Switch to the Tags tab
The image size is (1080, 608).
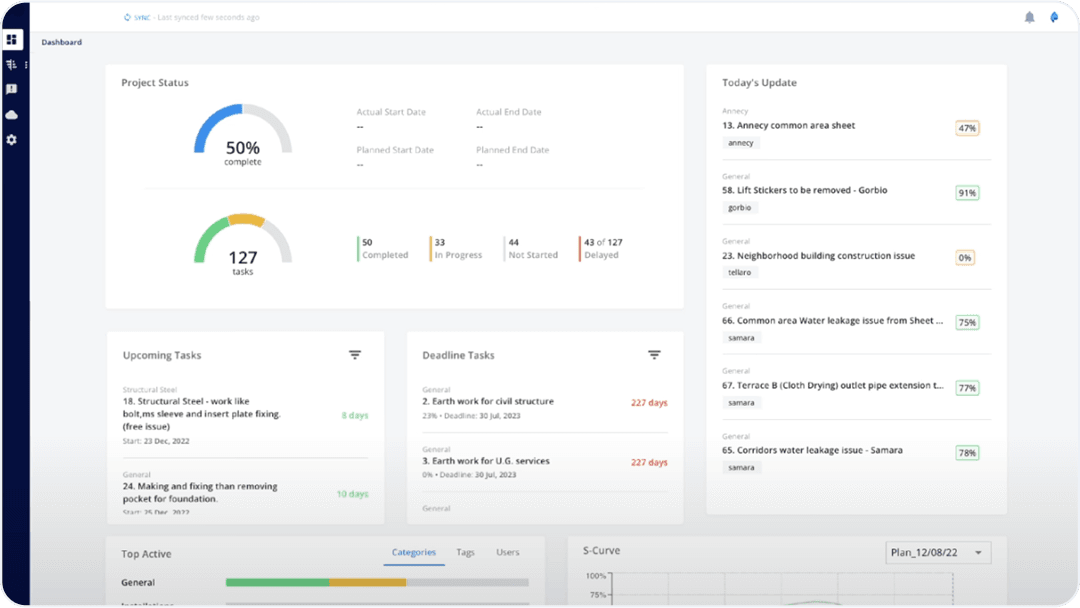pyautogui.click(x=465, y=552)
